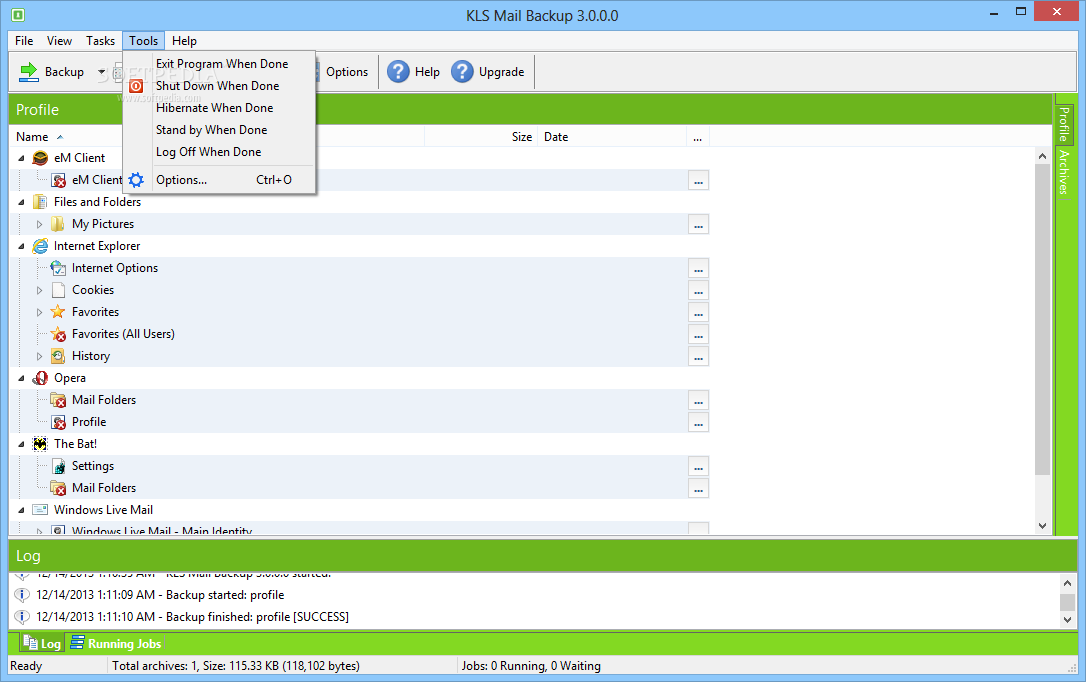The image size is (1086, 682).
Task: Collapse the eM Client group
Action: [x=21, y=159]
